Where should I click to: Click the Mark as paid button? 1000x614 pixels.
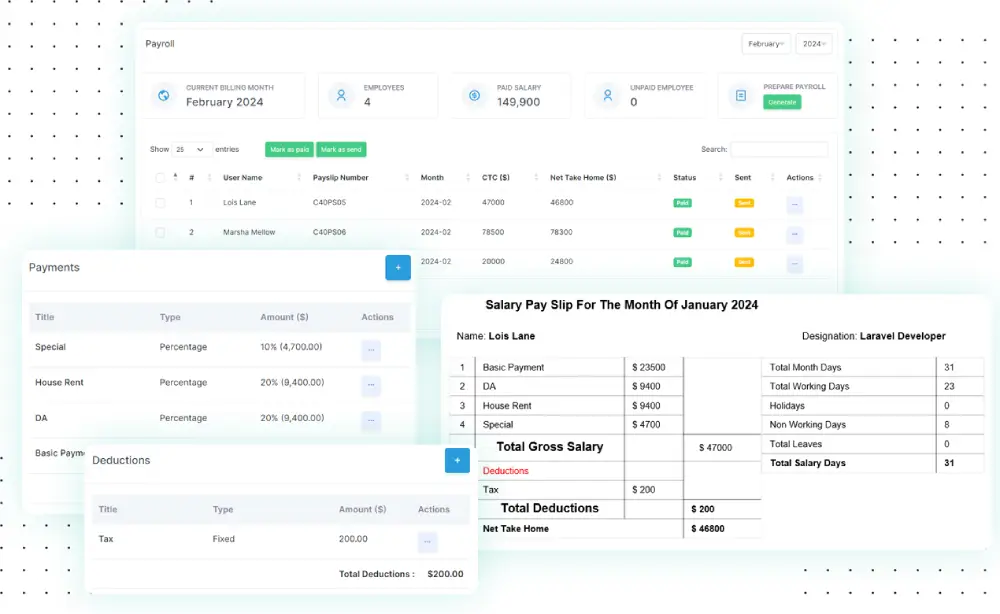(289, 150)
